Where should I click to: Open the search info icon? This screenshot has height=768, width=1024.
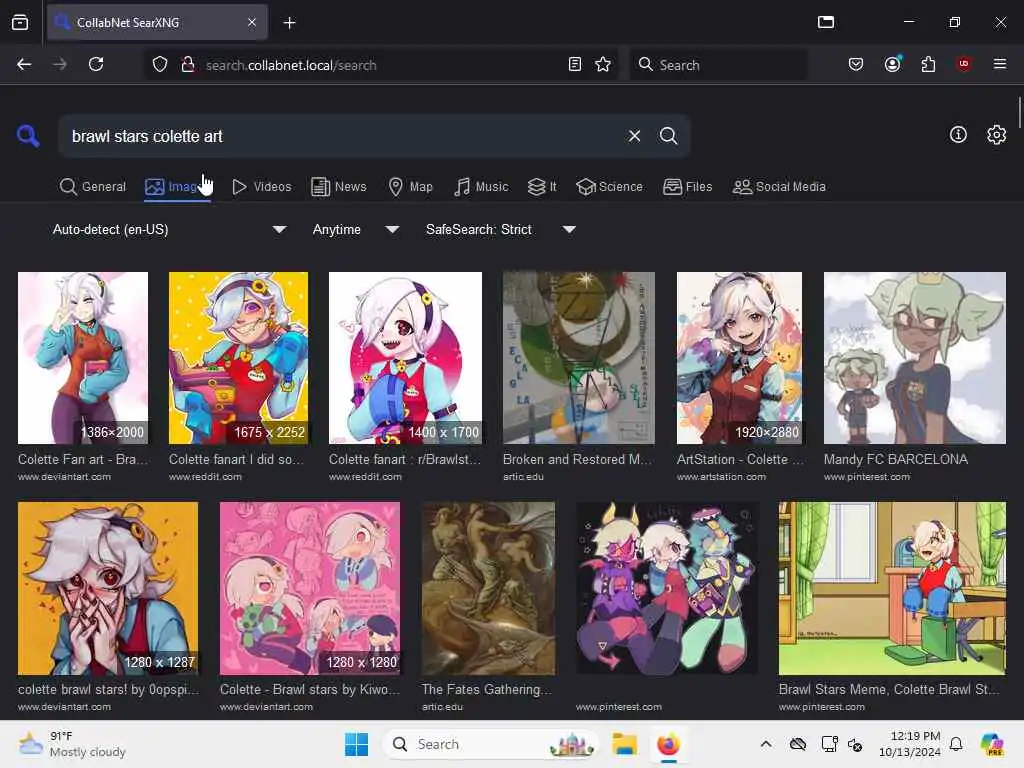coord(958,135)
